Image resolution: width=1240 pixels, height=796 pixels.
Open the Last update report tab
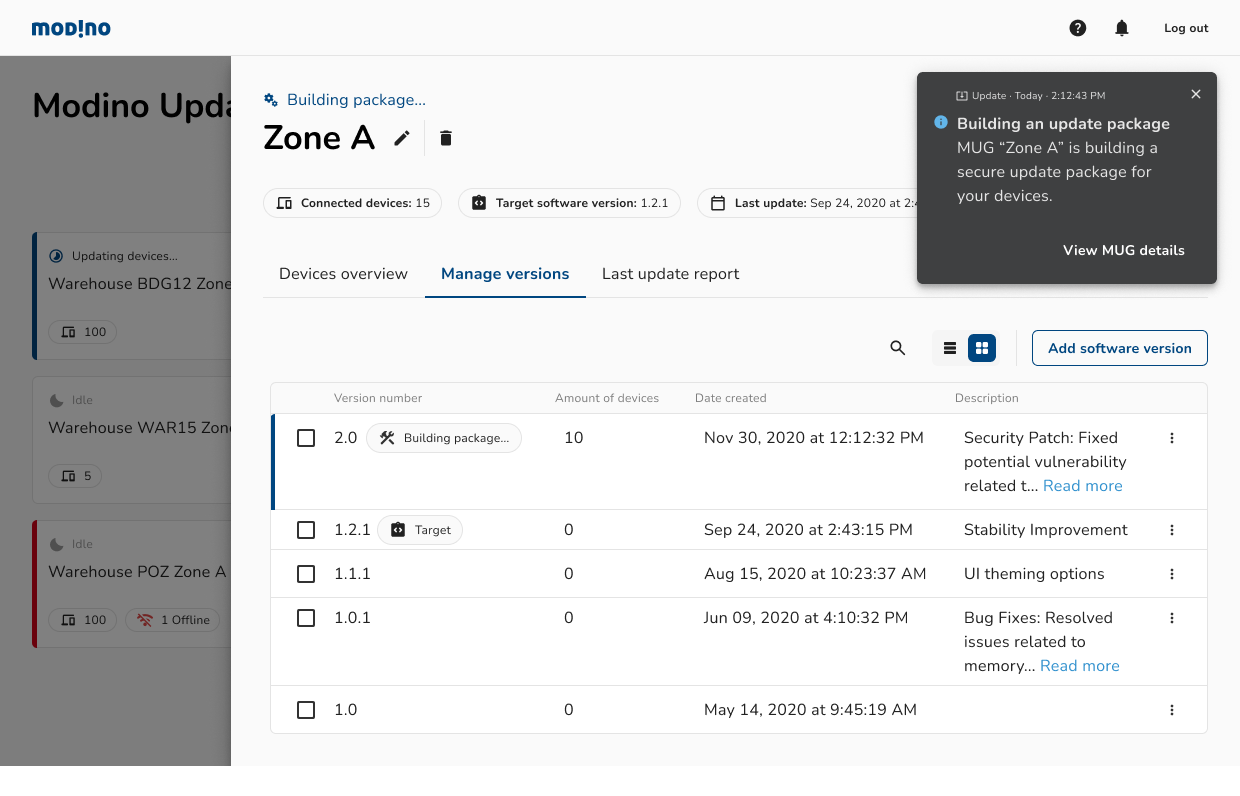[x=670, y=274]
